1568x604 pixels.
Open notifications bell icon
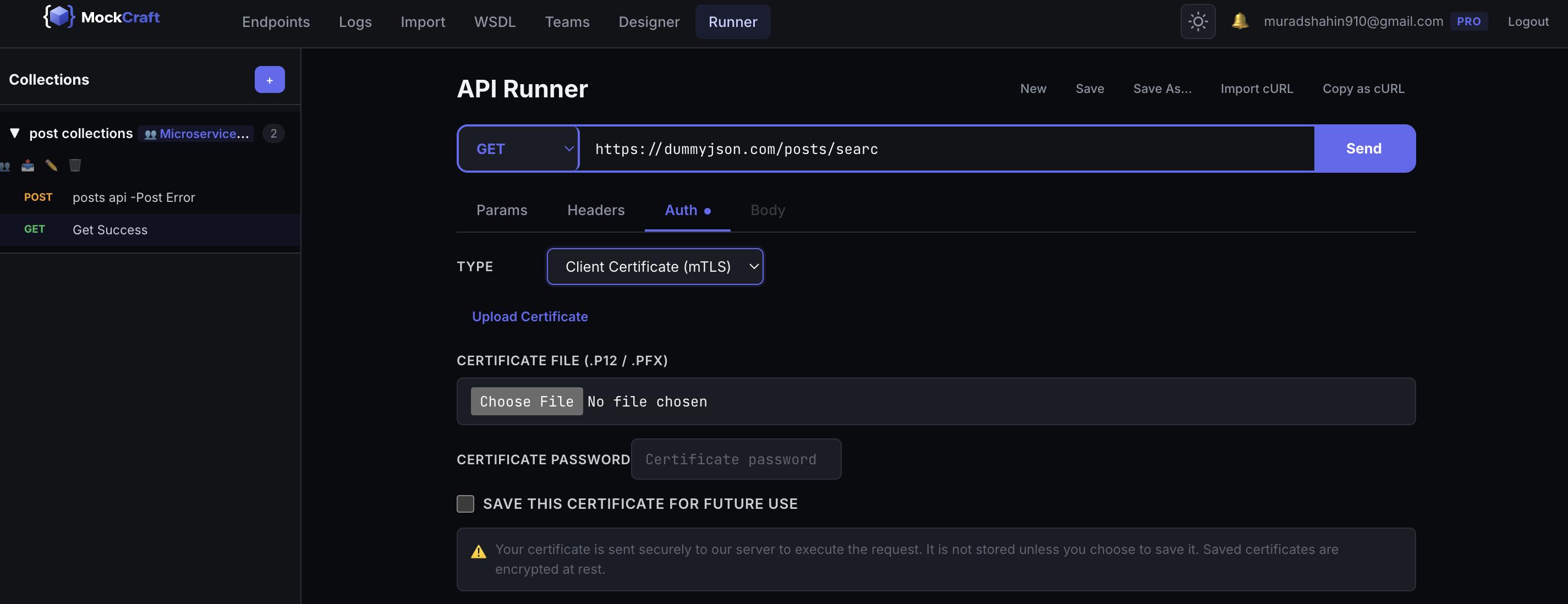1240,21
